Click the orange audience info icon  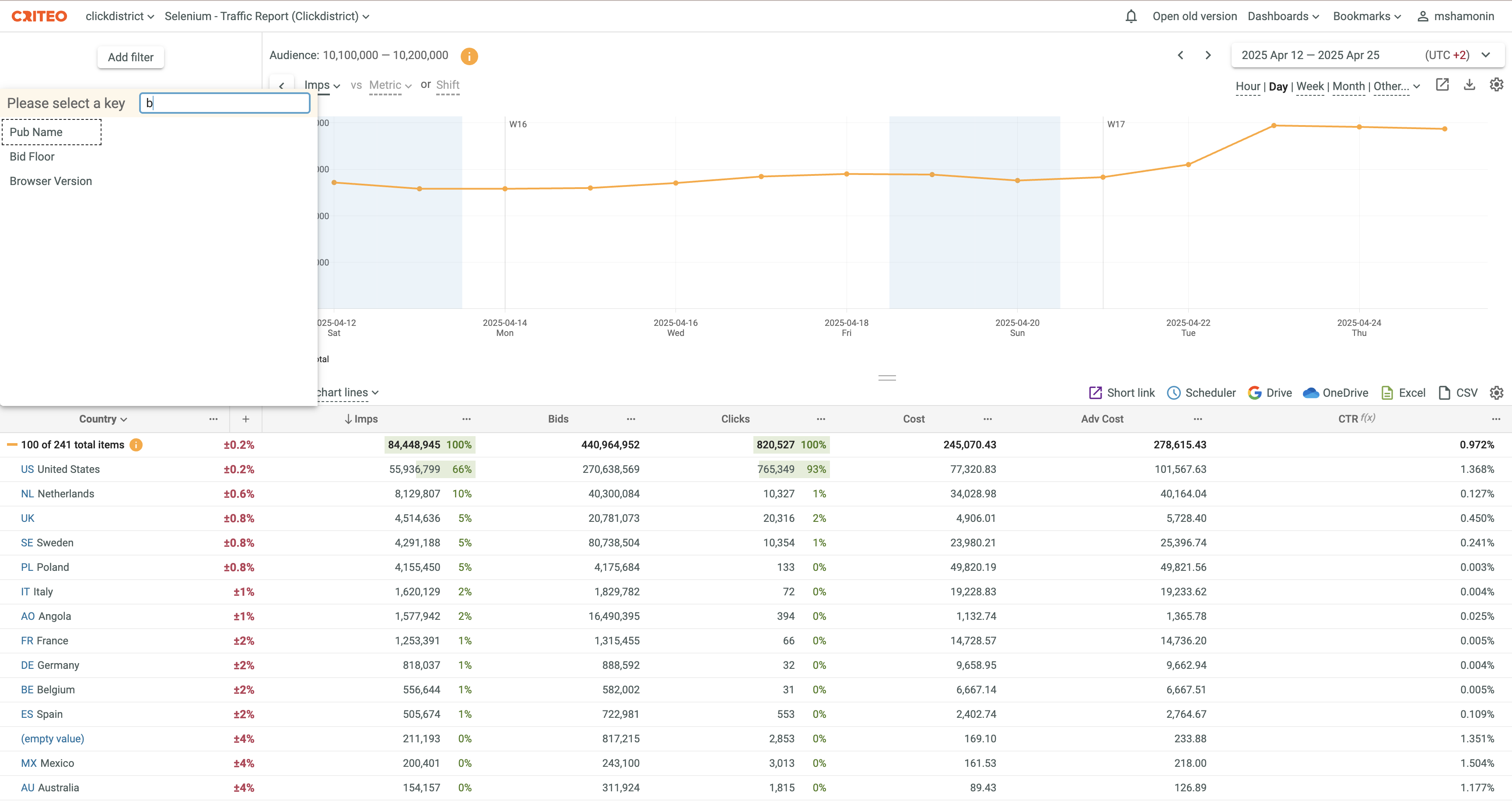(469, 56)
